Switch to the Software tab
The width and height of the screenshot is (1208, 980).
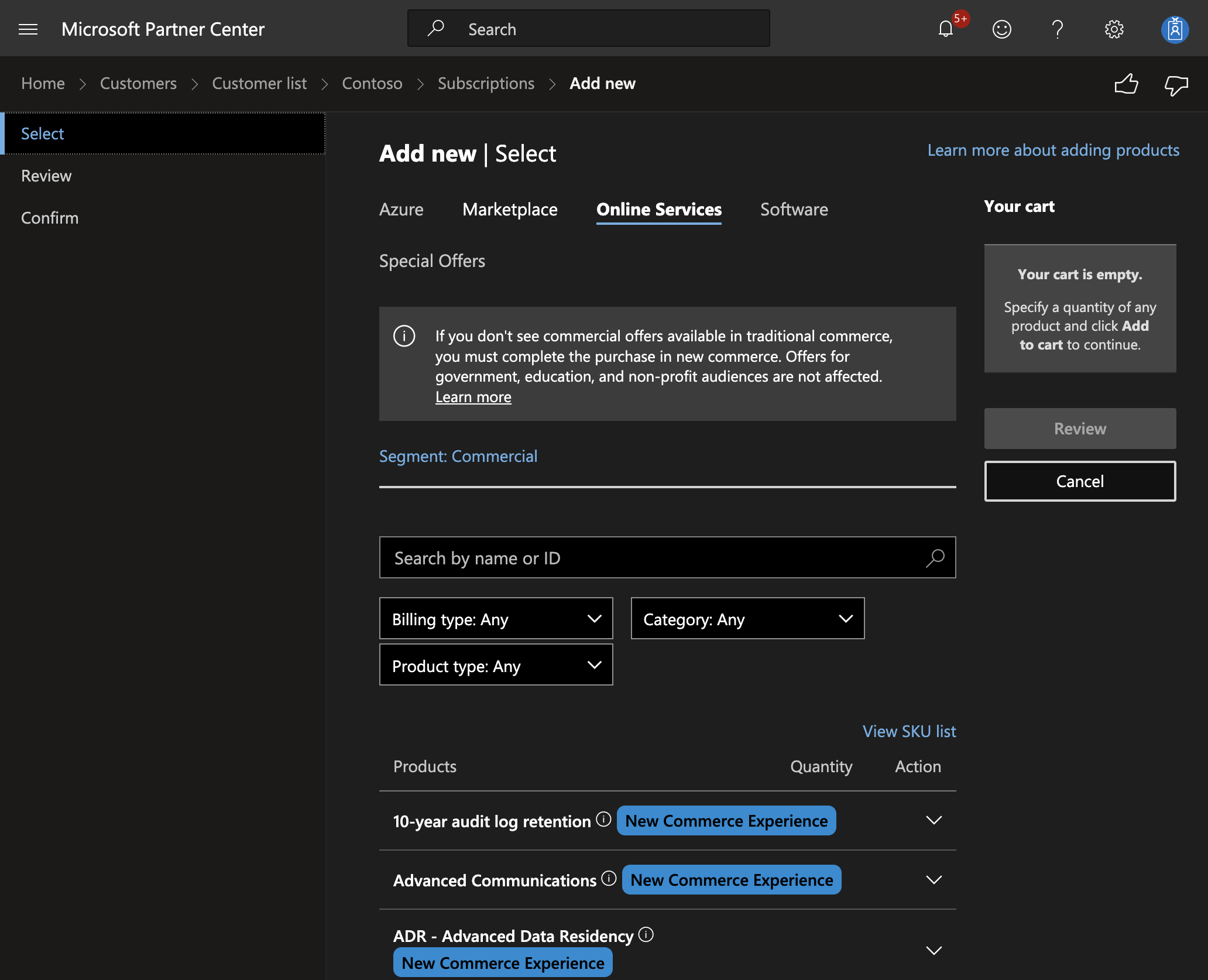794,210
